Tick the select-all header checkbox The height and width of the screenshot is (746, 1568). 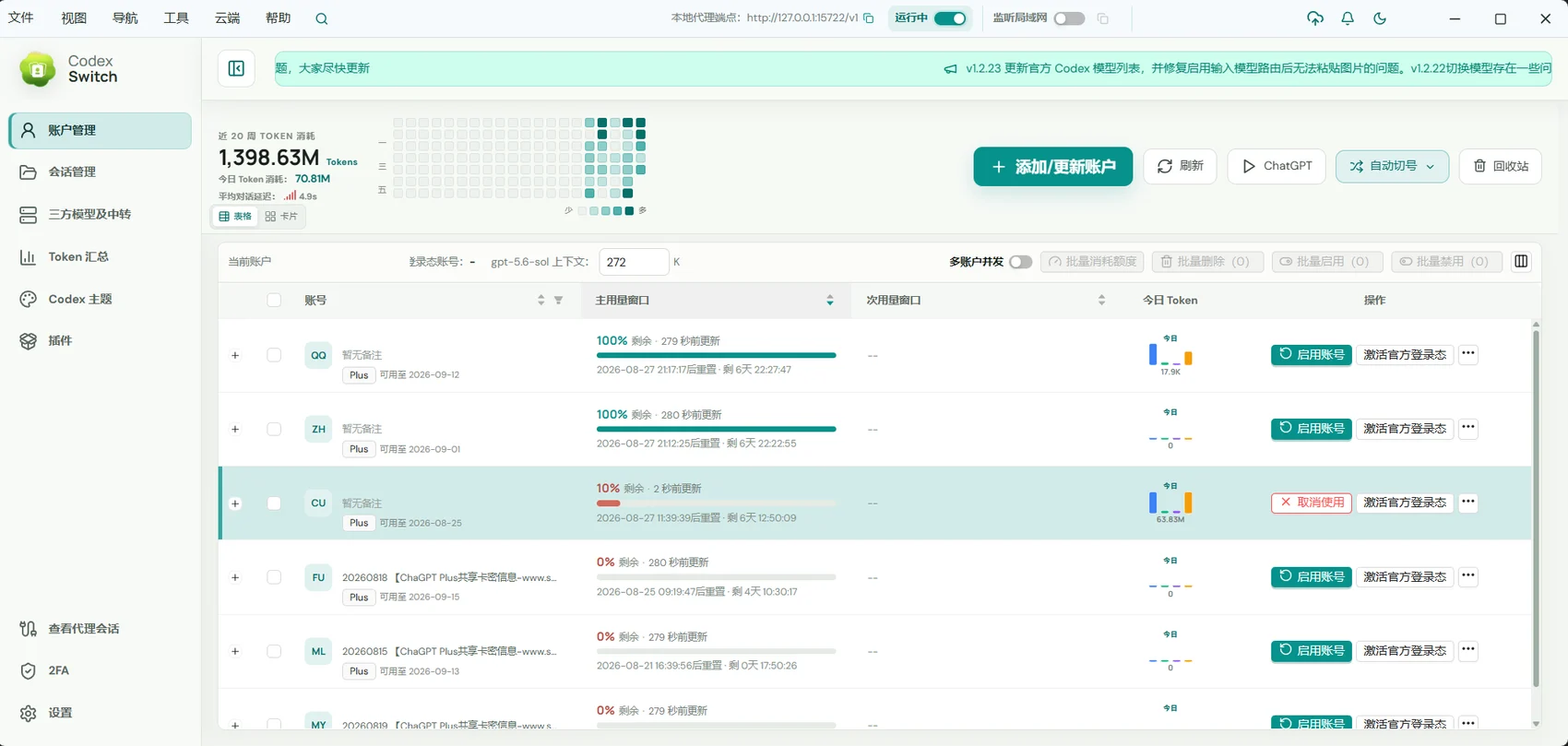(x=274, y=300)
